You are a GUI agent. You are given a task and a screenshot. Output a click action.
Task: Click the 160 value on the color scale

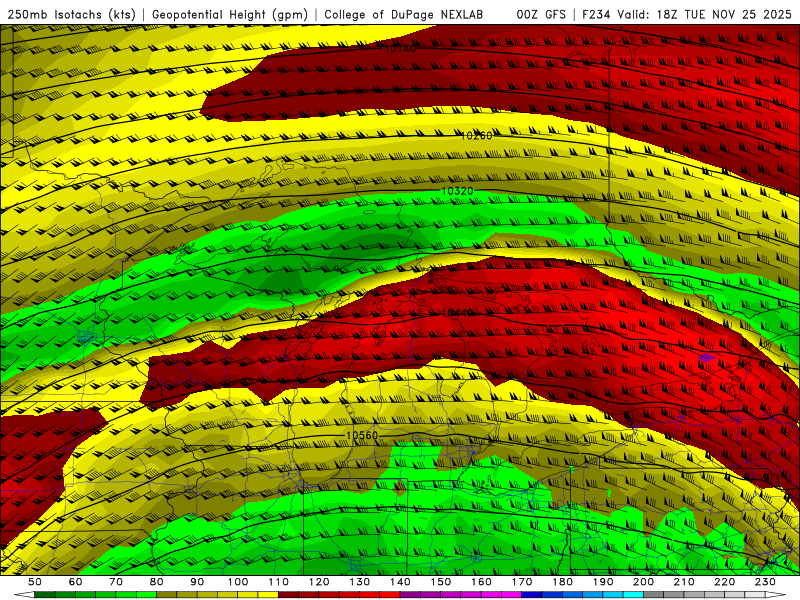point(481,582)
